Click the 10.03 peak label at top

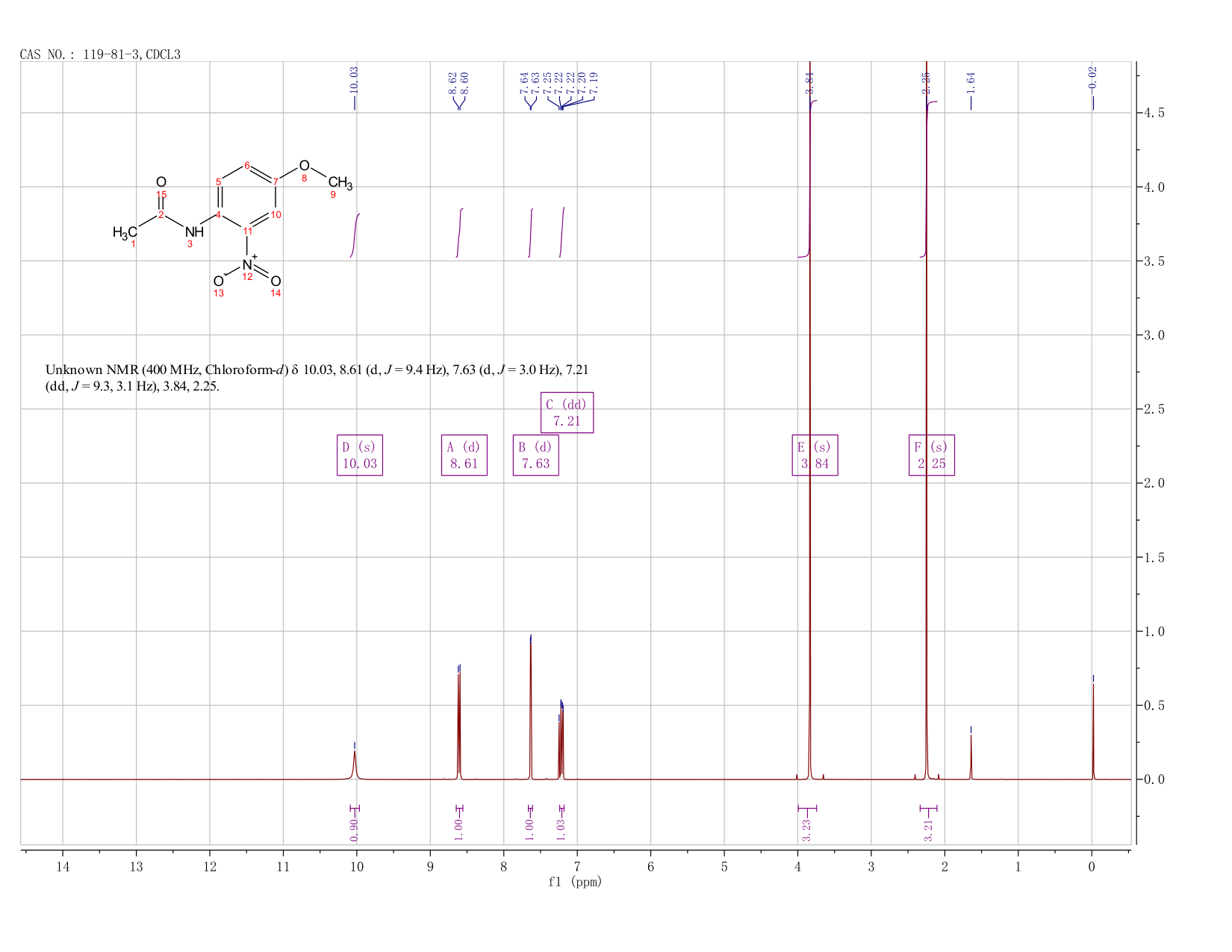pyautogui.click(x=354, y=80)
